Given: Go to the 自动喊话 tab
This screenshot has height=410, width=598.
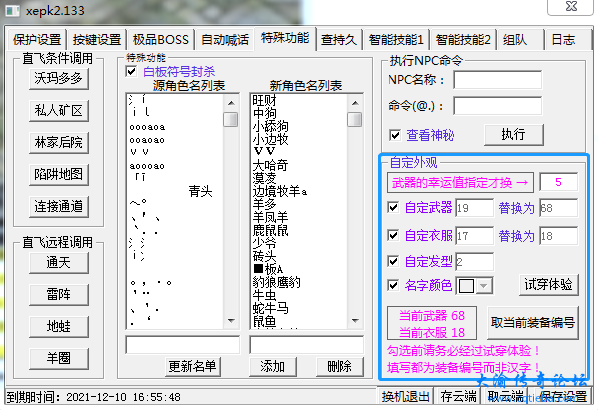Looking at the screenshot, I should tap(225, 40).
